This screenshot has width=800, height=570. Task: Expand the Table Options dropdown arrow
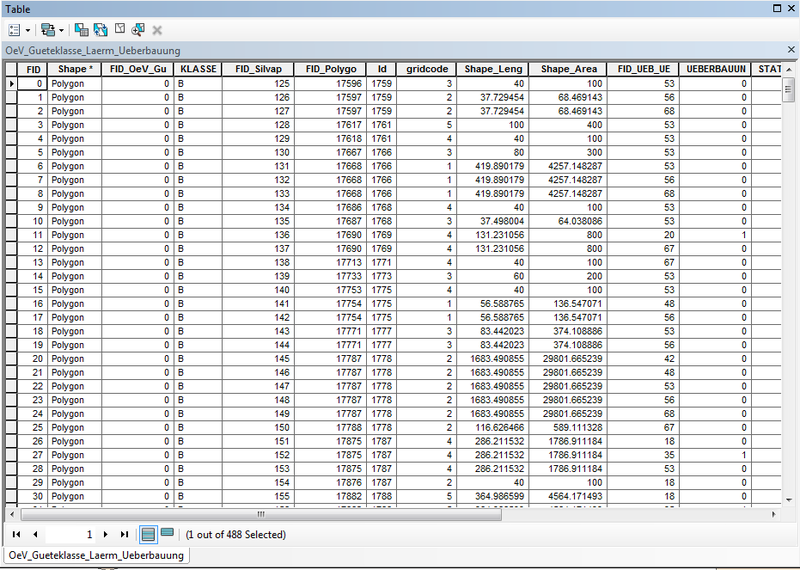pyautogui.click(x=27, y=31)
